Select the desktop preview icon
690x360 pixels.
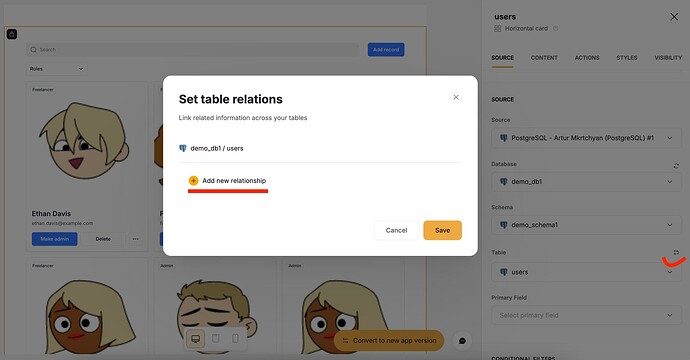195,338
